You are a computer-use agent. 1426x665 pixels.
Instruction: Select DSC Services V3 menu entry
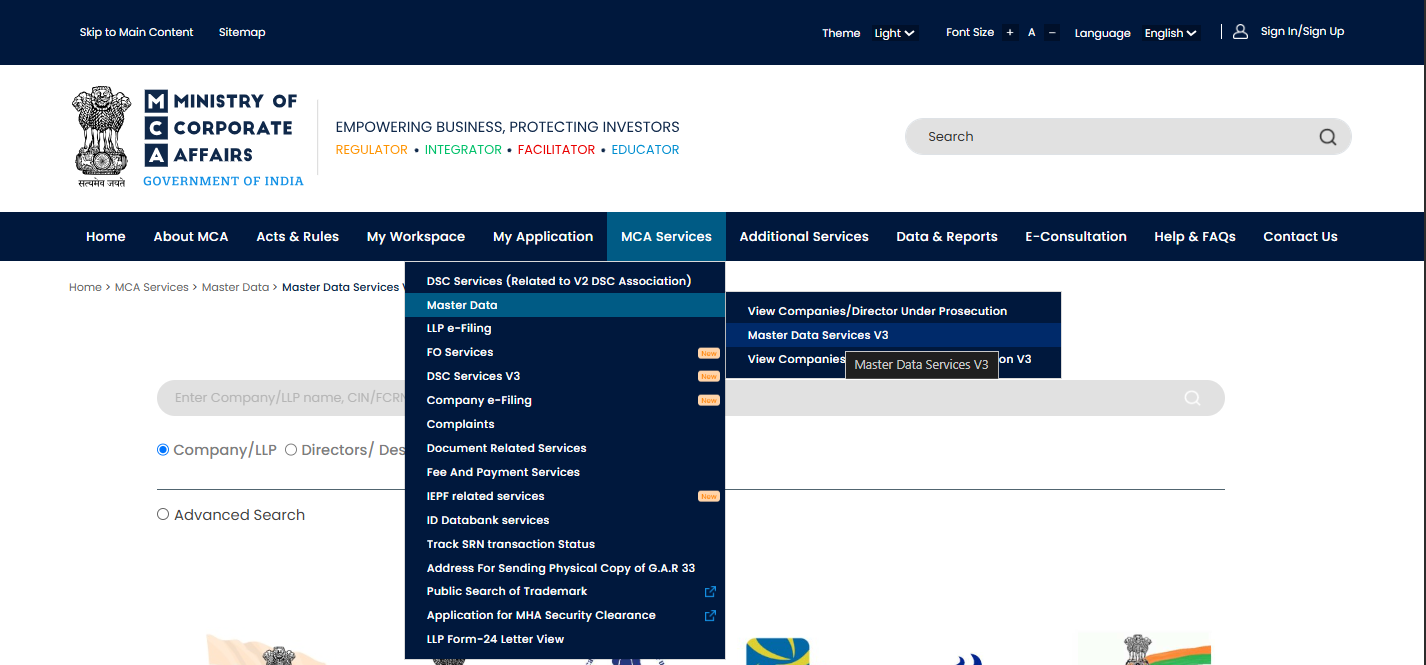(x=565, y=376)
